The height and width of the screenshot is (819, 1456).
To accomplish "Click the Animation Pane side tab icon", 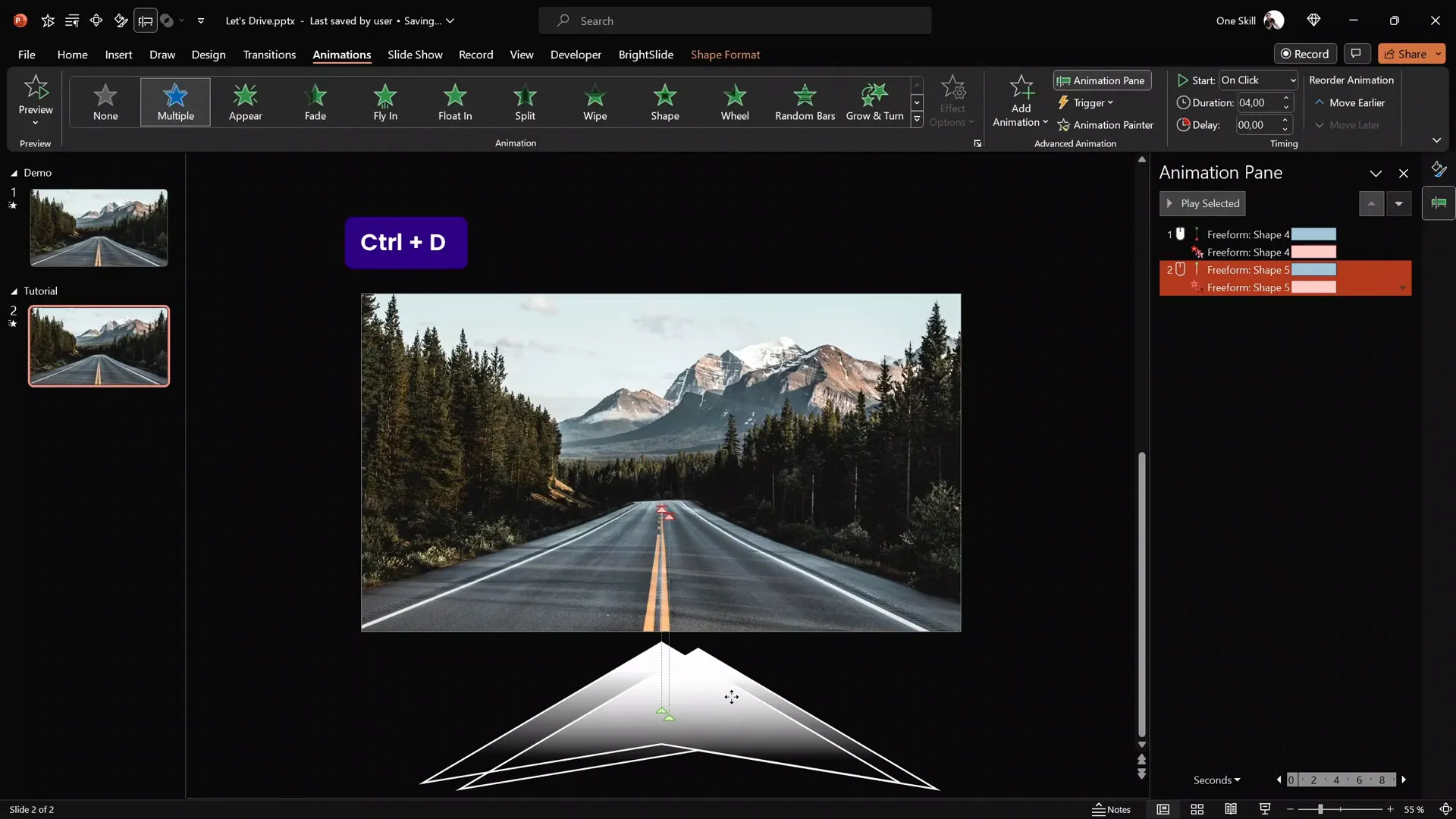I will coord(1439,203).
